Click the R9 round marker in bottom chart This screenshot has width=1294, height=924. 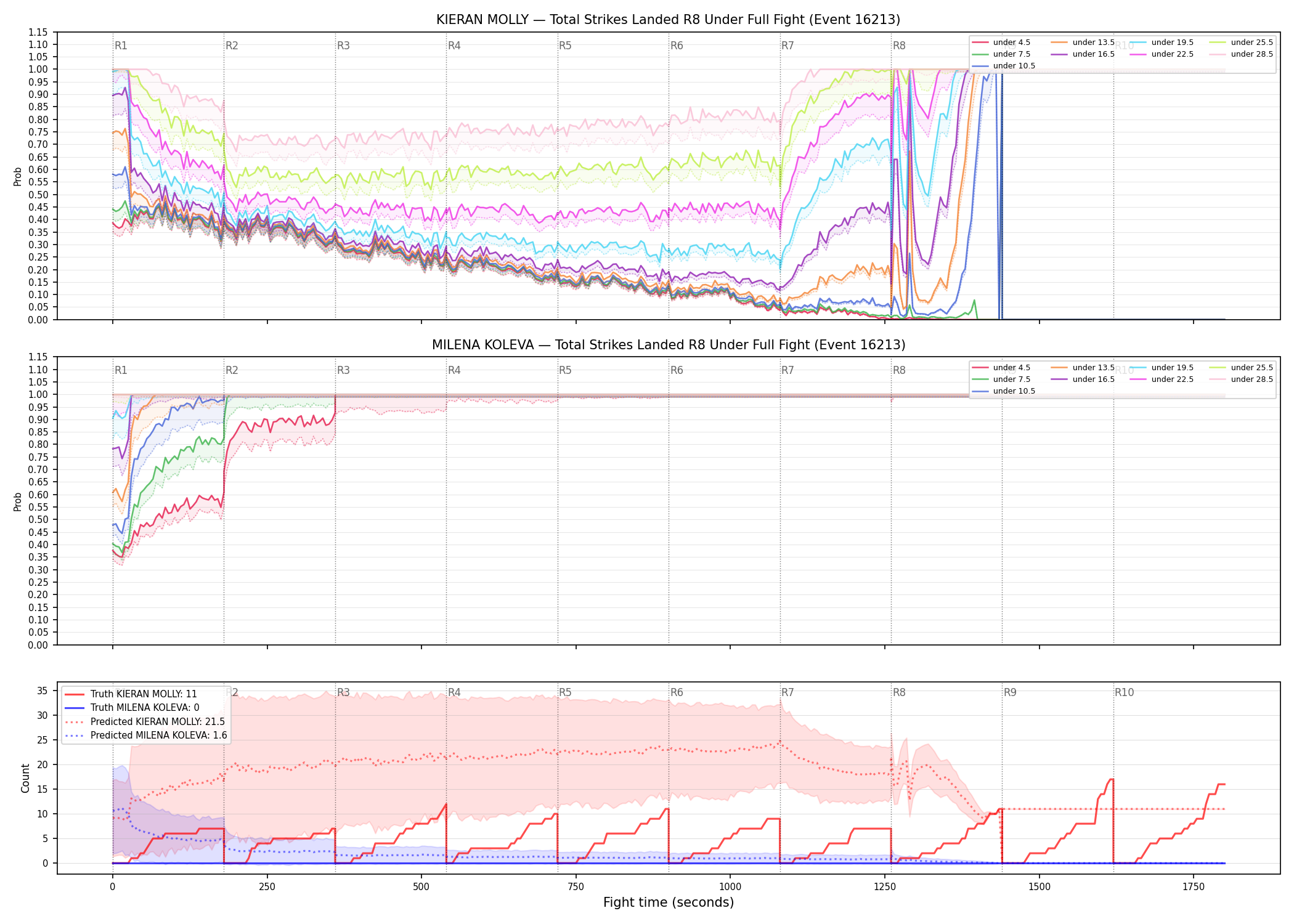[1010, 692]
